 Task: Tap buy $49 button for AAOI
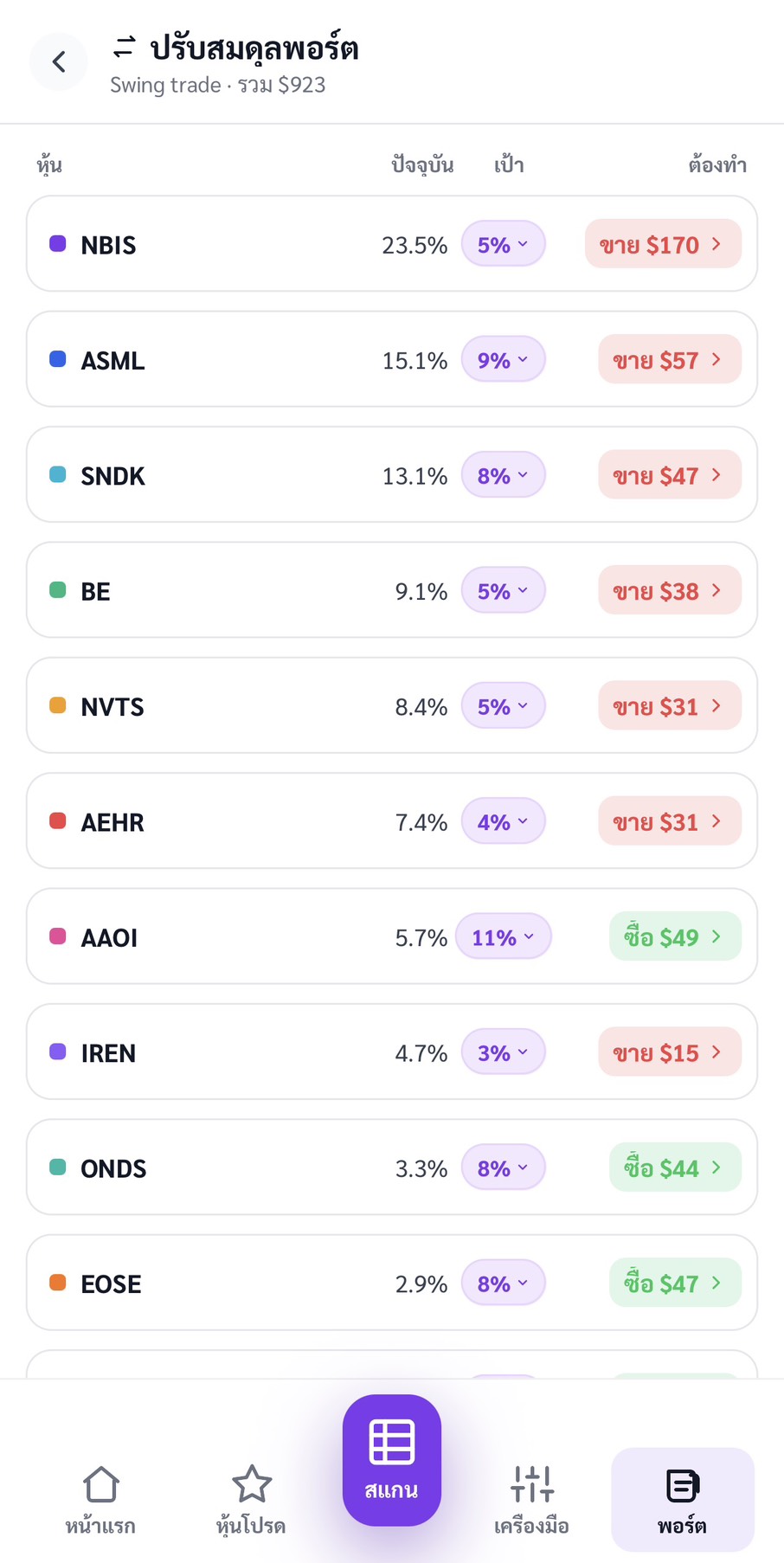pyautogui.click(x=675, y=936)
